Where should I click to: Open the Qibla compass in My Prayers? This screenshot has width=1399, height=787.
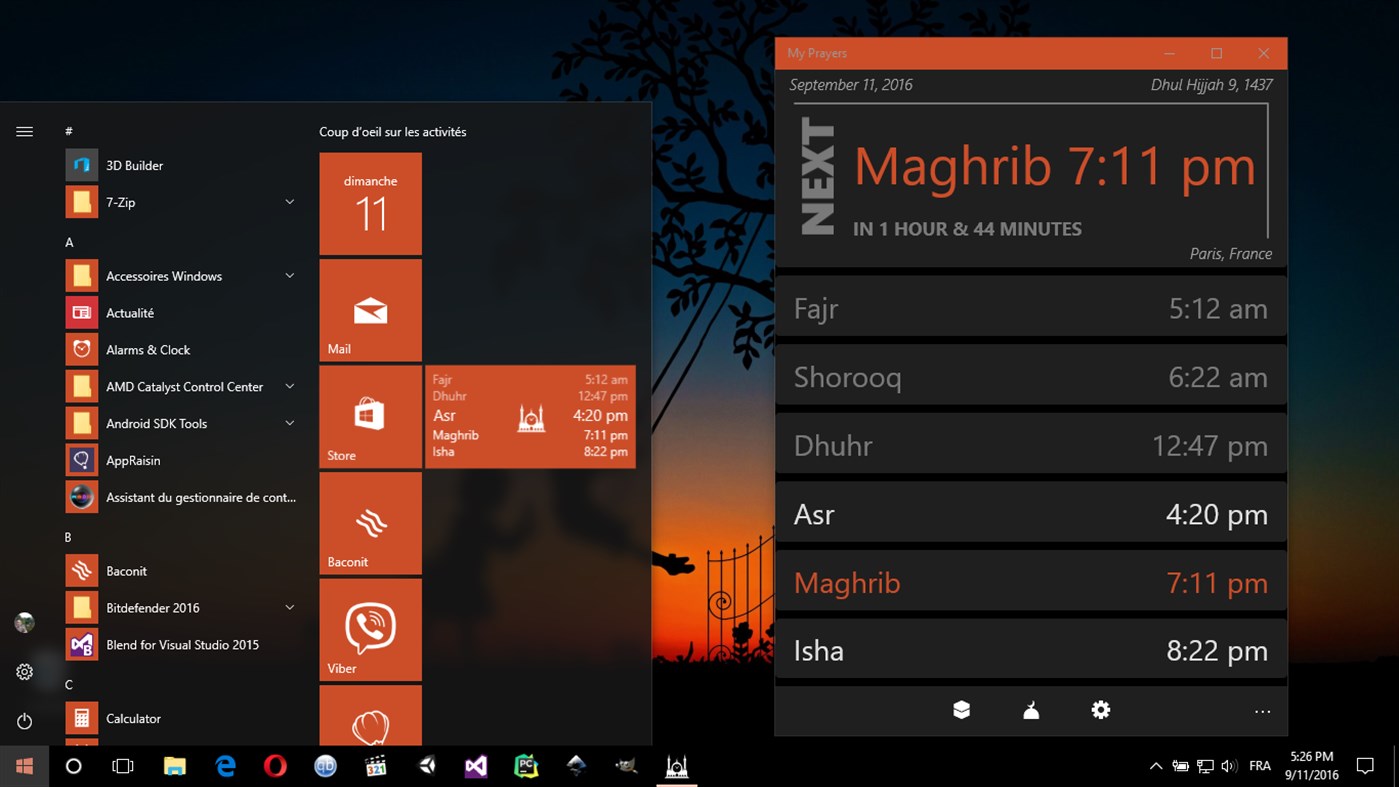pyautogui.click(x=961, y=709)
